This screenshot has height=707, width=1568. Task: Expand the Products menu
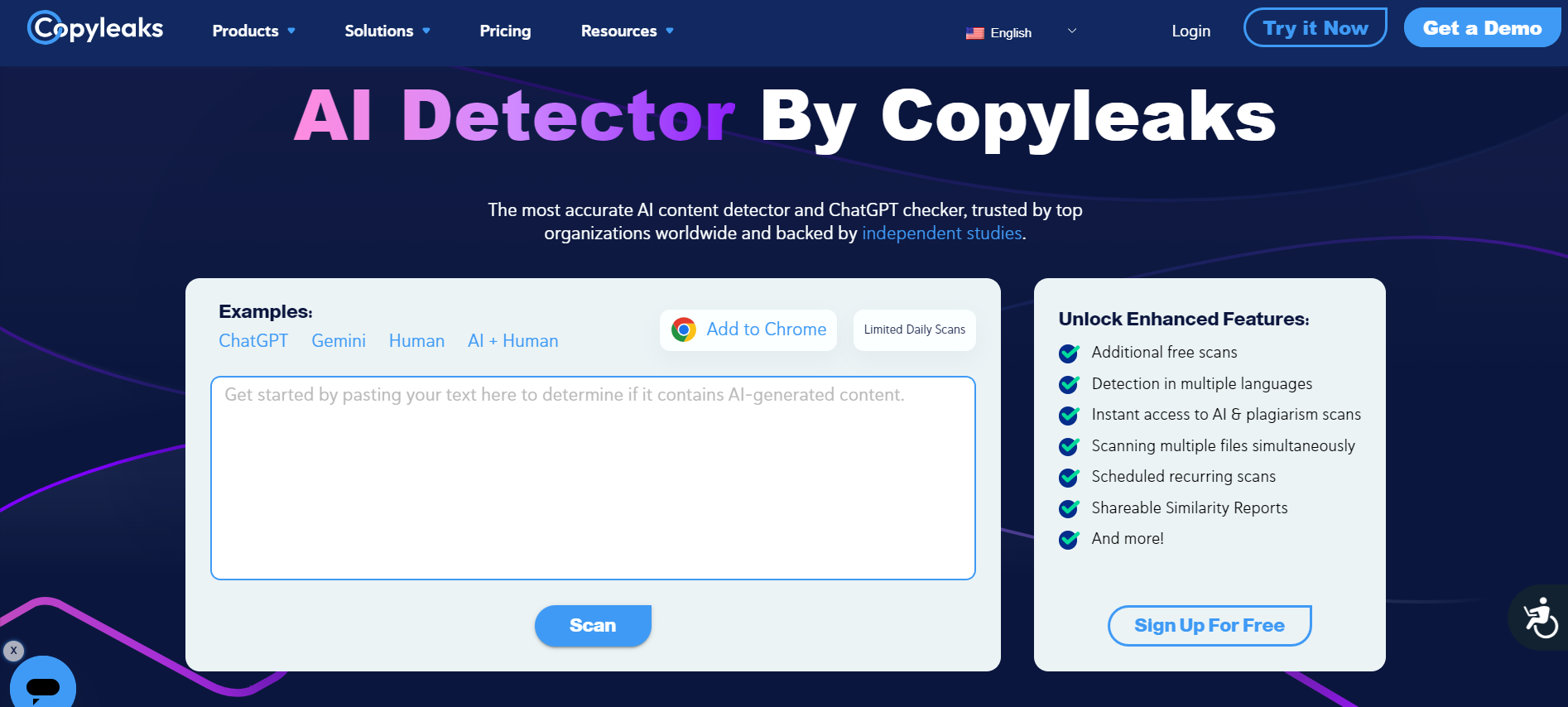pyautogui.click(x=253, y=31)
